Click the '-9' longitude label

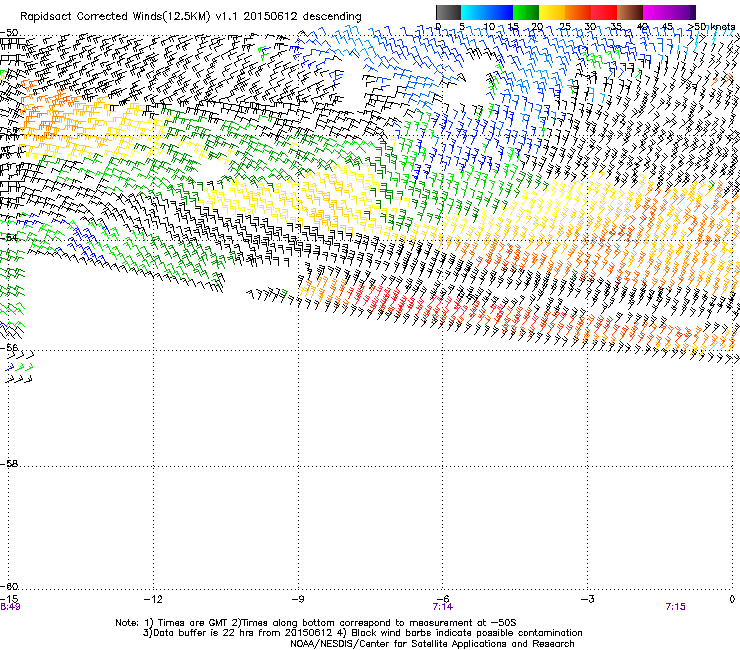[x=298, y=599]
